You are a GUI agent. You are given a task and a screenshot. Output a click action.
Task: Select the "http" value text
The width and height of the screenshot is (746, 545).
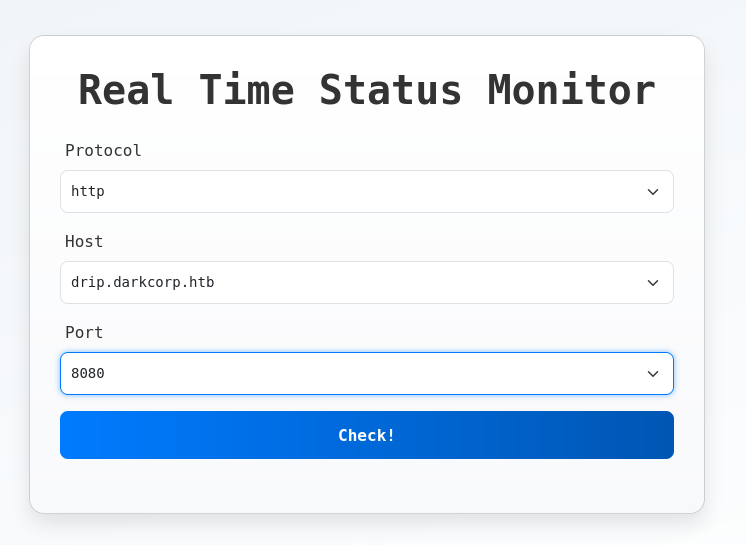[88, 191]
